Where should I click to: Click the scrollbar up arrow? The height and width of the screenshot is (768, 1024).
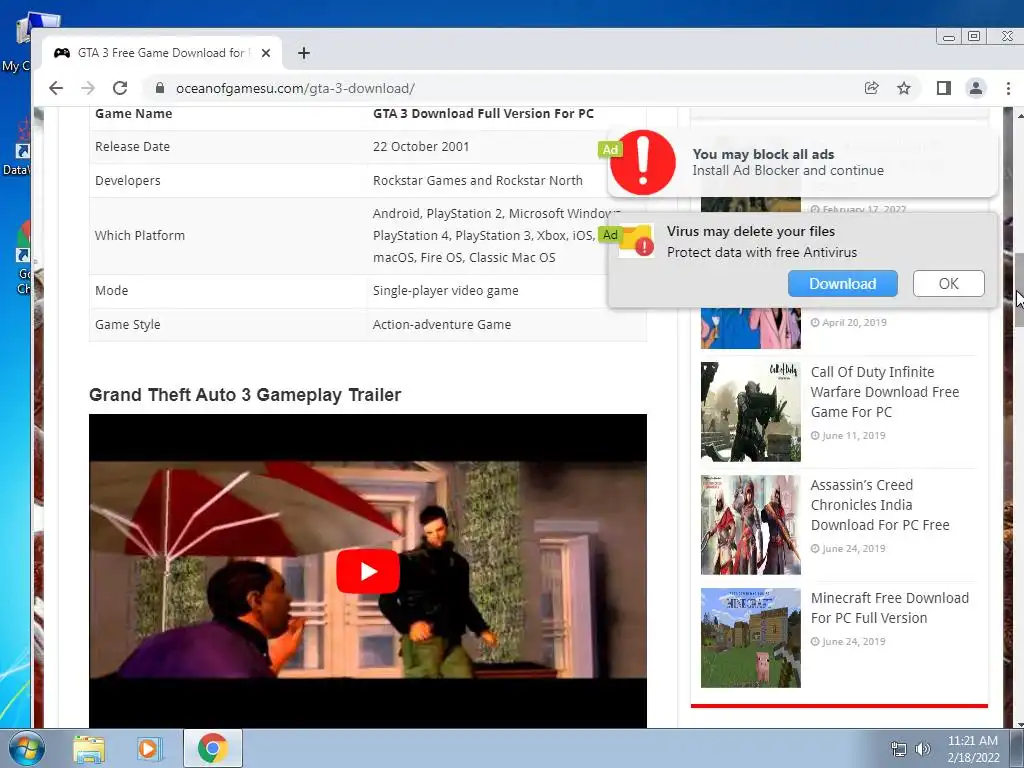click(1019, 115)
